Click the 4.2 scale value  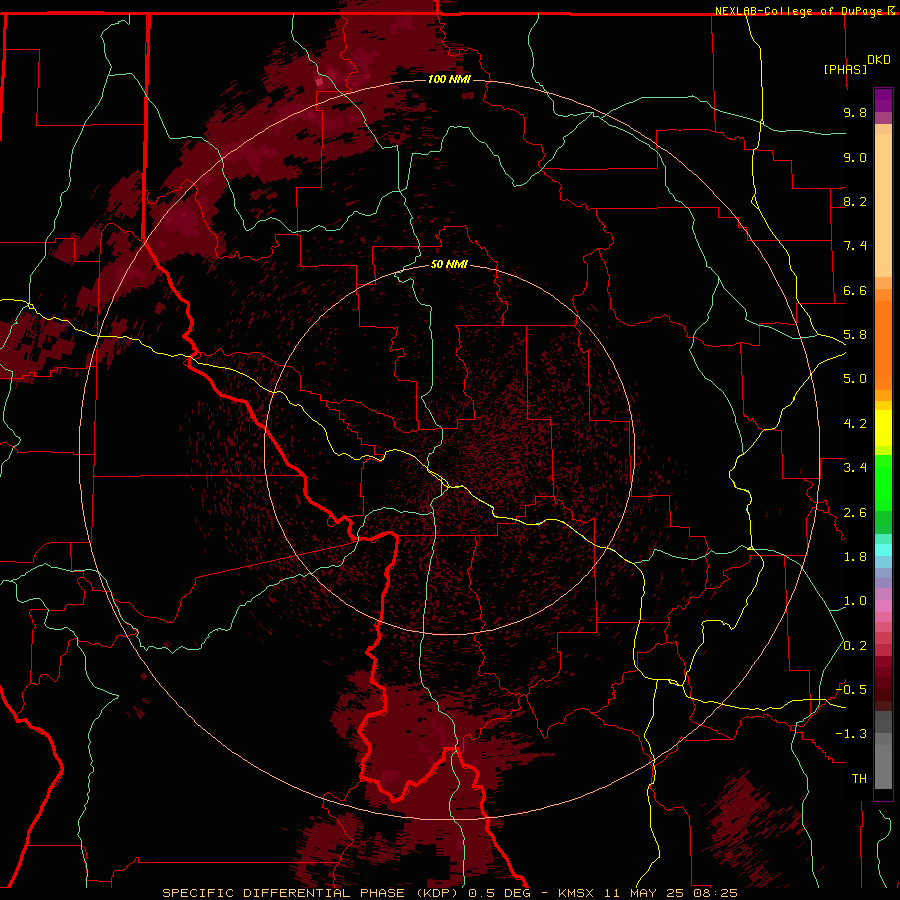(855, 424)
